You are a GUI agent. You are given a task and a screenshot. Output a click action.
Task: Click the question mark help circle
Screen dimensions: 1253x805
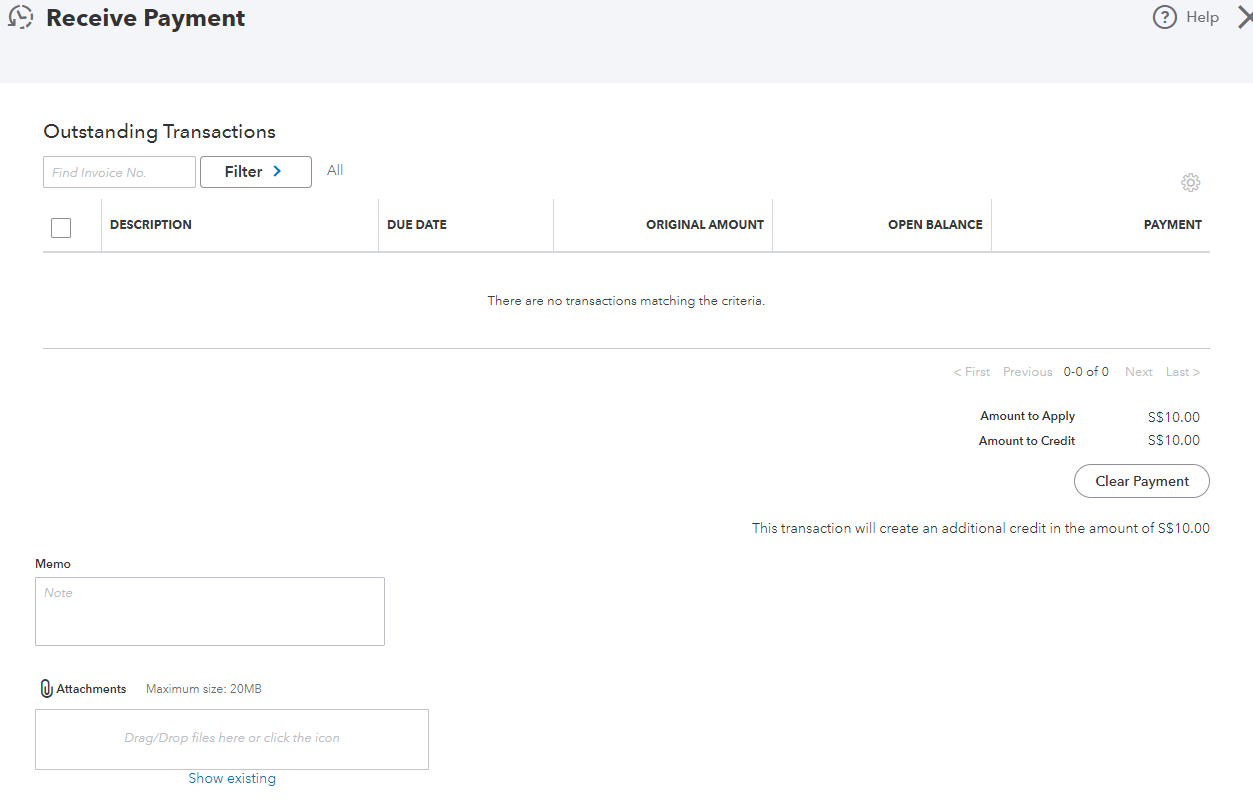pyautogui.click(x=1166, y=16)
